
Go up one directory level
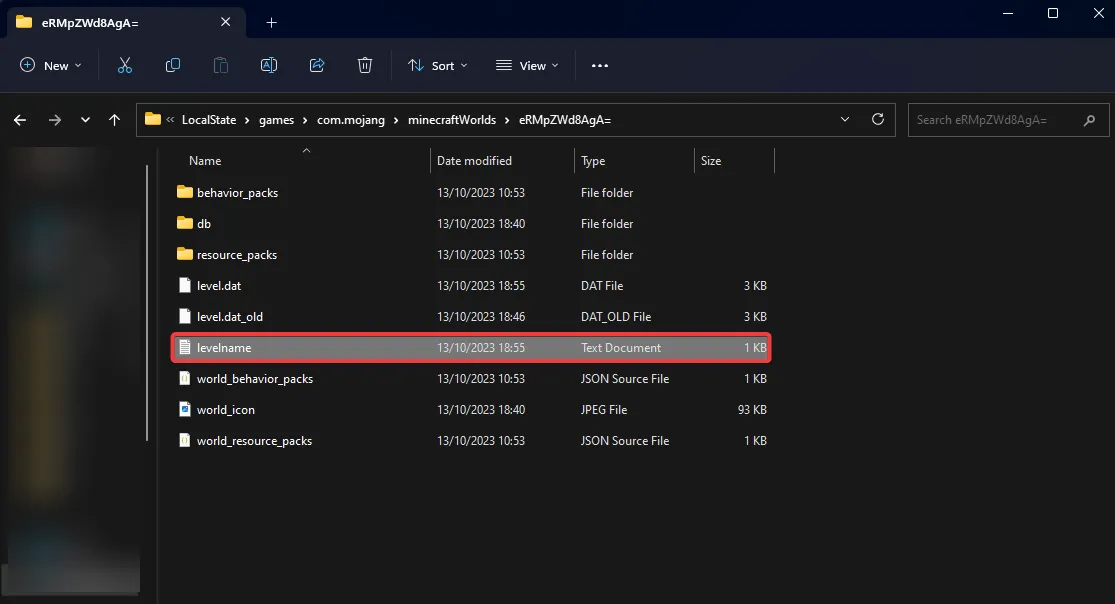click(x=114, y=120)
